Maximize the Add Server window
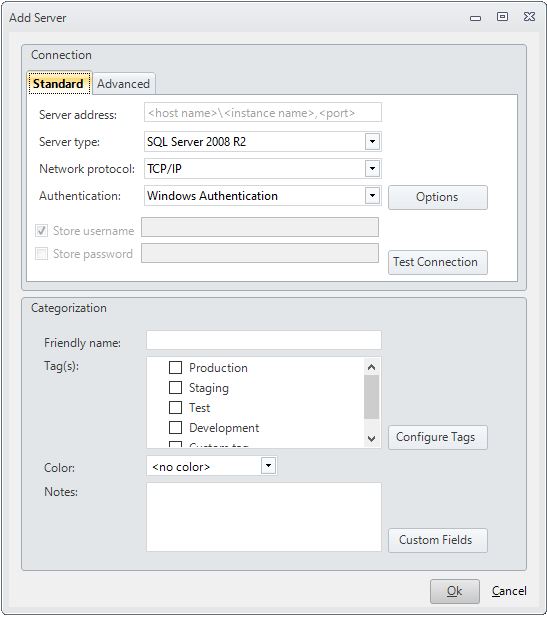Viewport: 547px width, 617px height. point(502,17)
